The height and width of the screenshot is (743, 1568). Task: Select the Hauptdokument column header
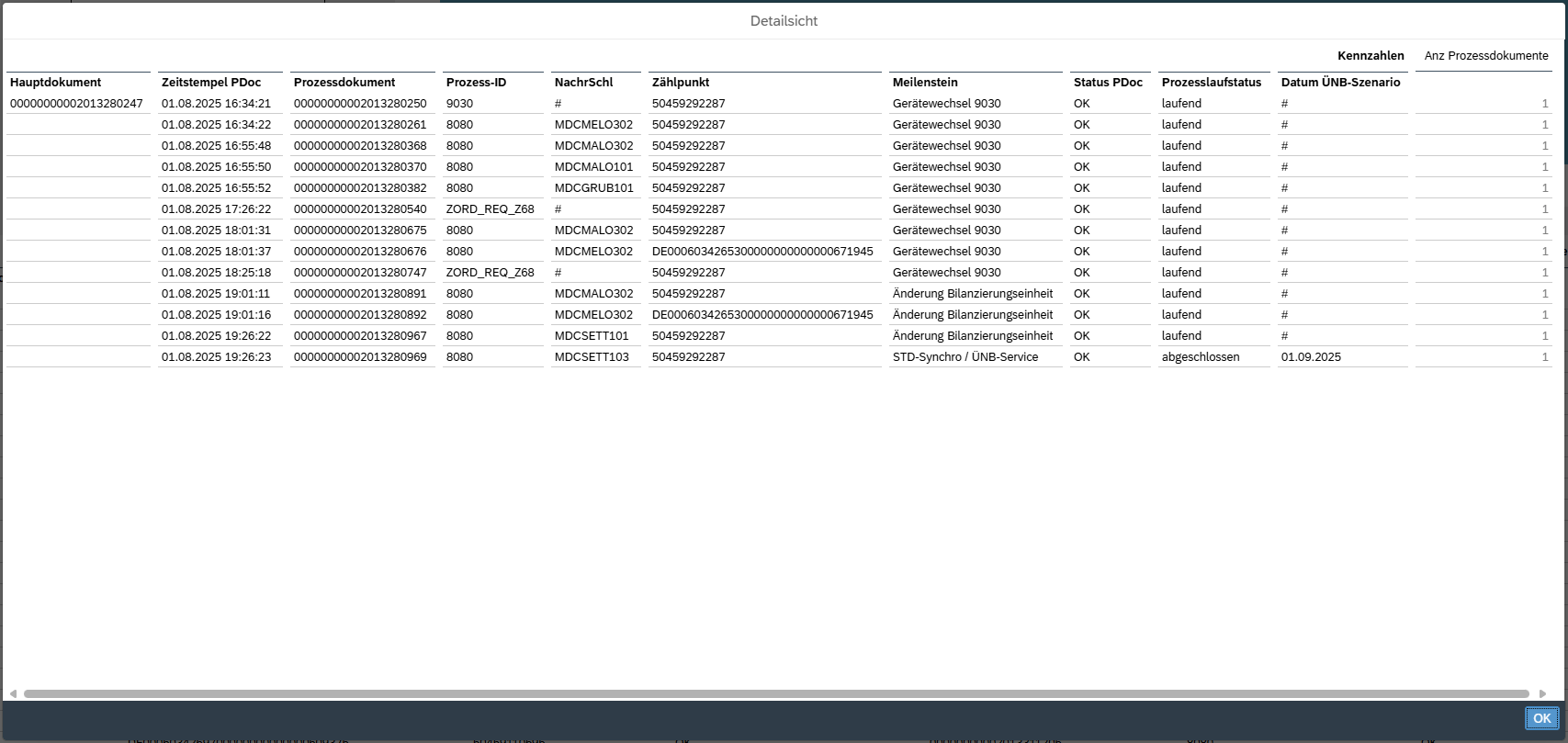click(x=56, y=83)
